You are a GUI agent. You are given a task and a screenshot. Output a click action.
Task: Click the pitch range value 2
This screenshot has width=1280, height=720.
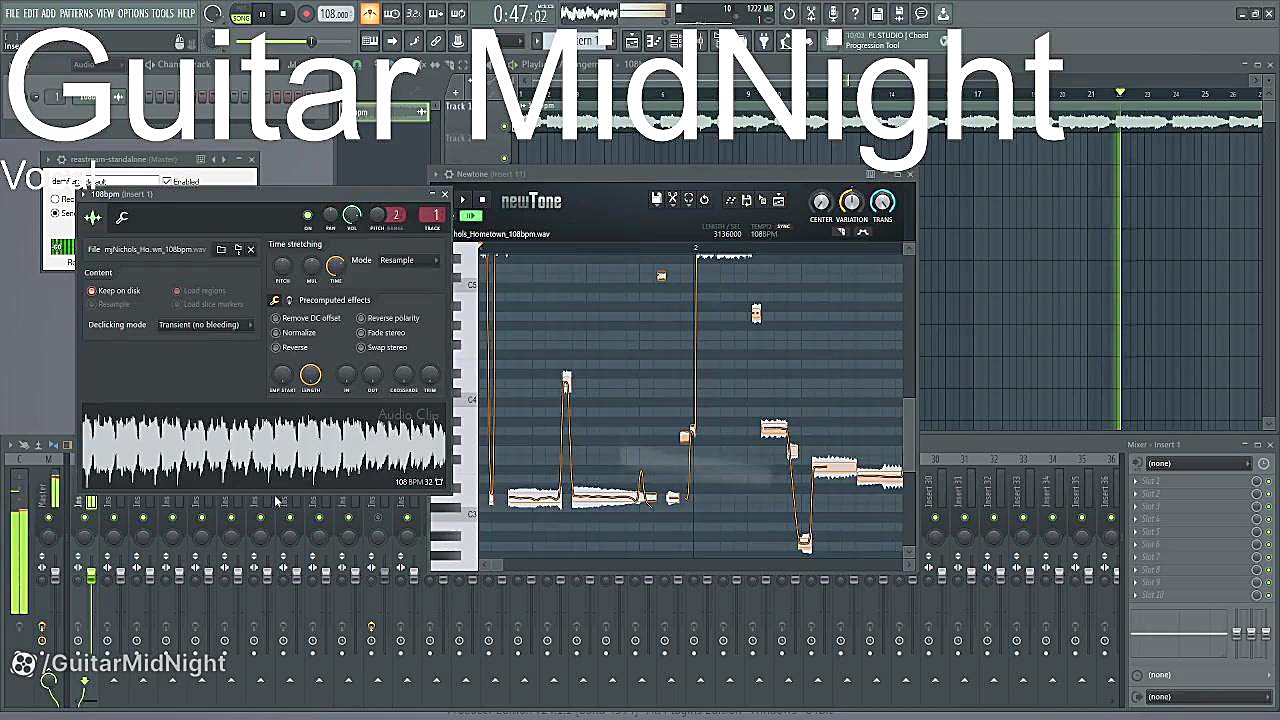pyautogui.click(x=396, y=215)
